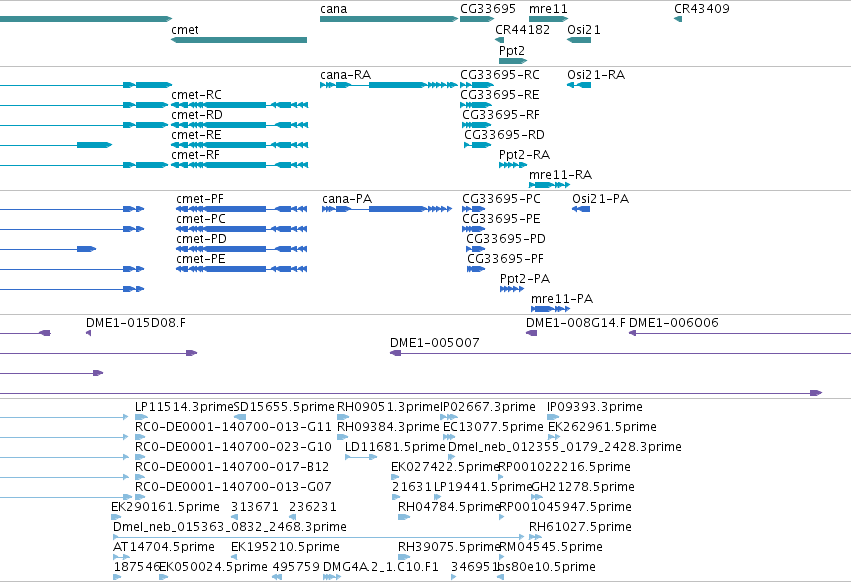Click the RH61027.5prime EST glyph
Screen dimensions: 851x582
535,537
